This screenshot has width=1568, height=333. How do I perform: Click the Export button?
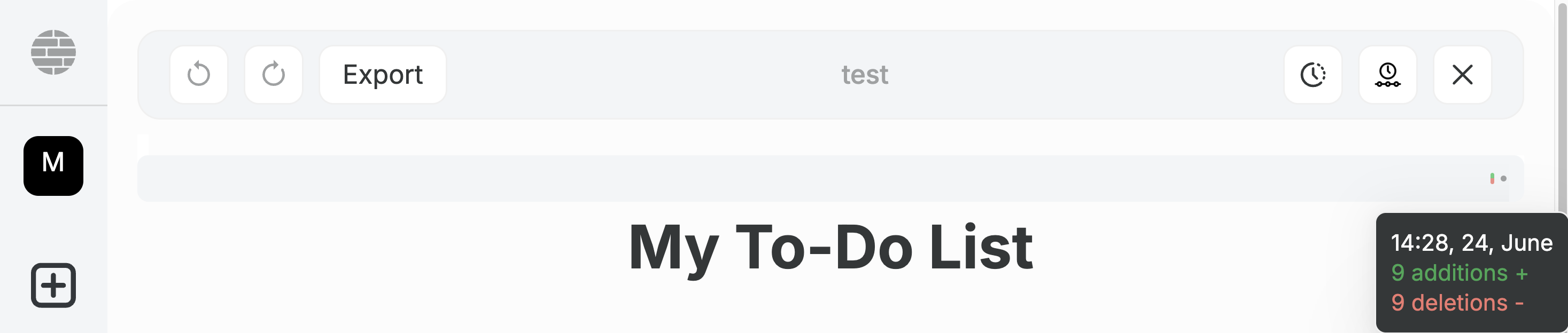[x=382, y=75]
